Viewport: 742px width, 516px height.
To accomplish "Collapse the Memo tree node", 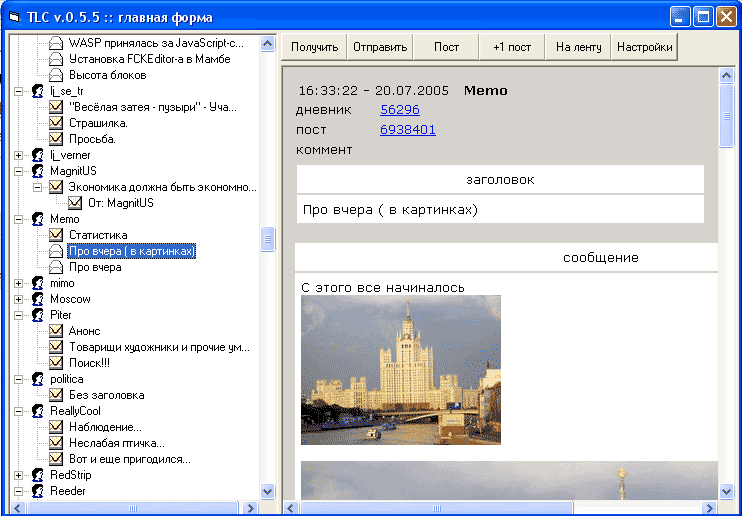I will (x=19, y=219).
